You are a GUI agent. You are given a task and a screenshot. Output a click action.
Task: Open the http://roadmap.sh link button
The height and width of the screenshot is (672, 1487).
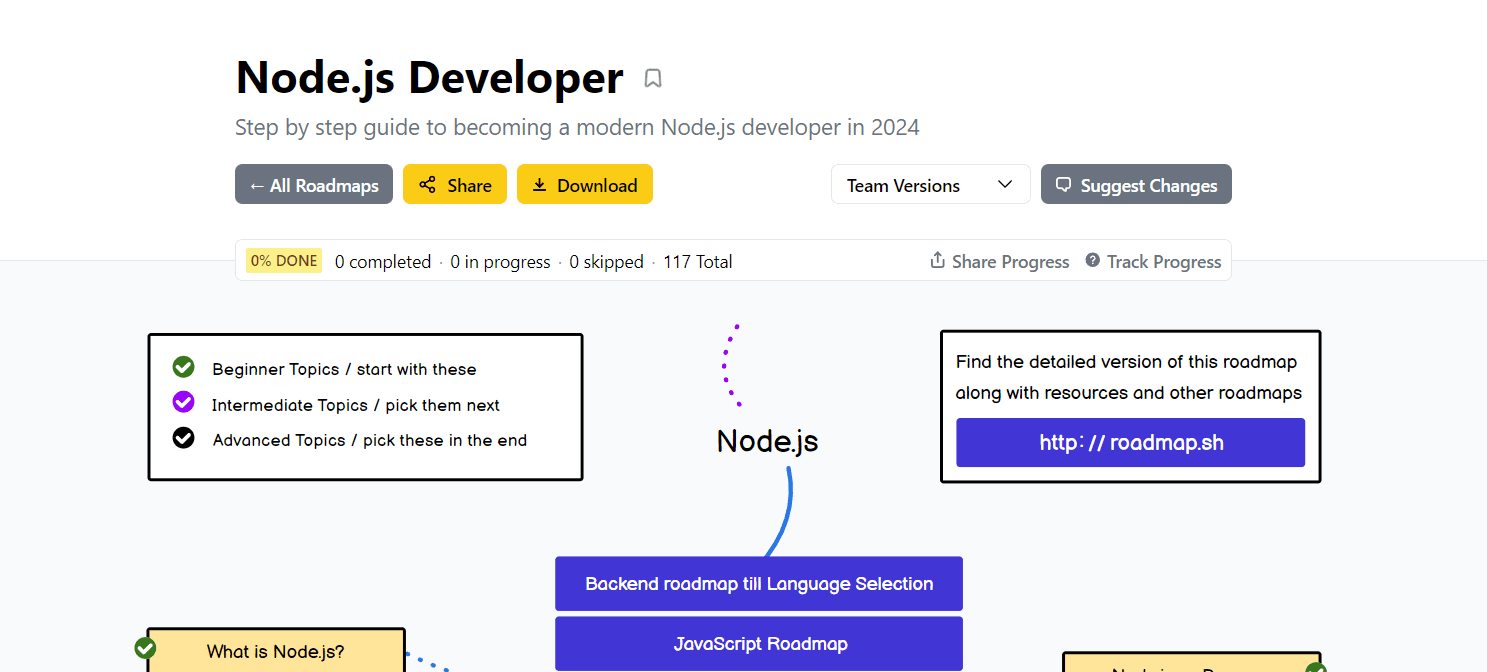coord(1131,442)
